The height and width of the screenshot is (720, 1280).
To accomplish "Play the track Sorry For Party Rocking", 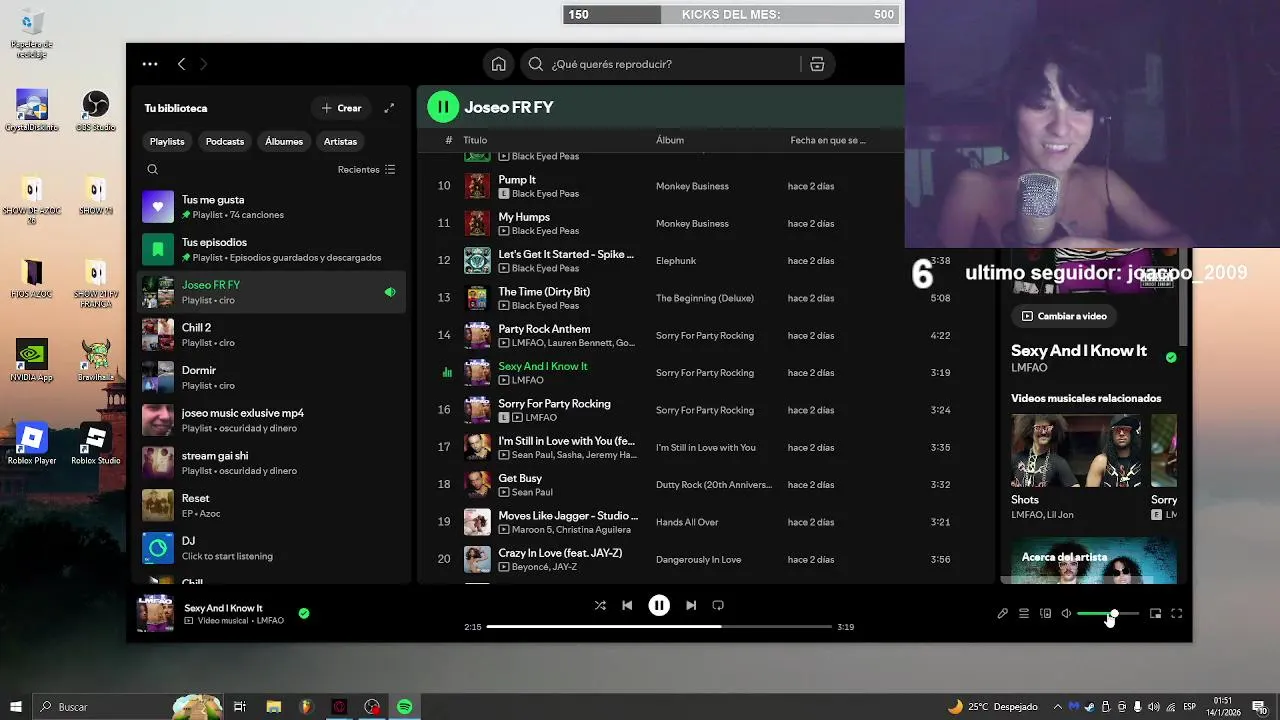I will tap(554, 404).
